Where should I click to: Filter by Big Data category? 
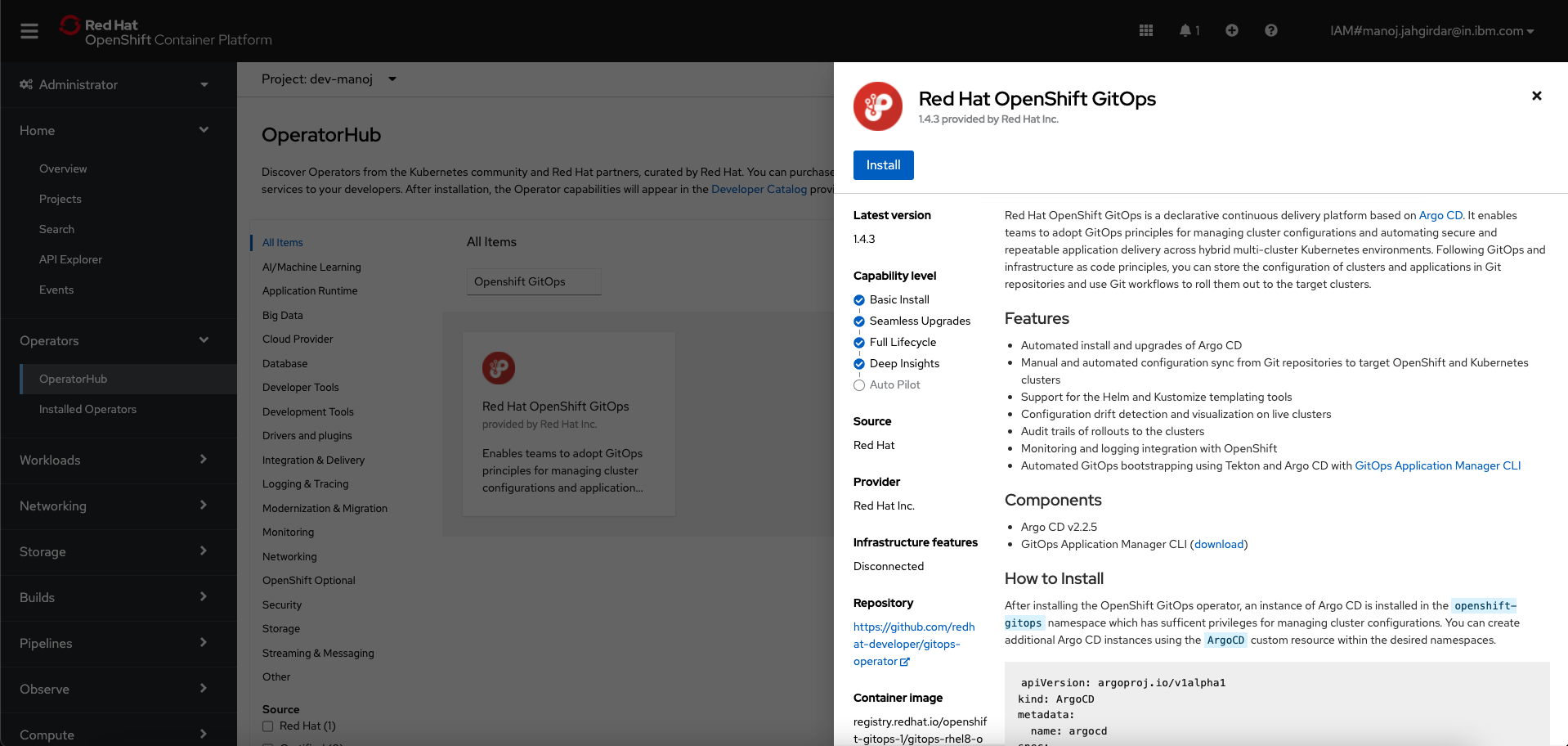pyautogui.click(x=282, y=316)
